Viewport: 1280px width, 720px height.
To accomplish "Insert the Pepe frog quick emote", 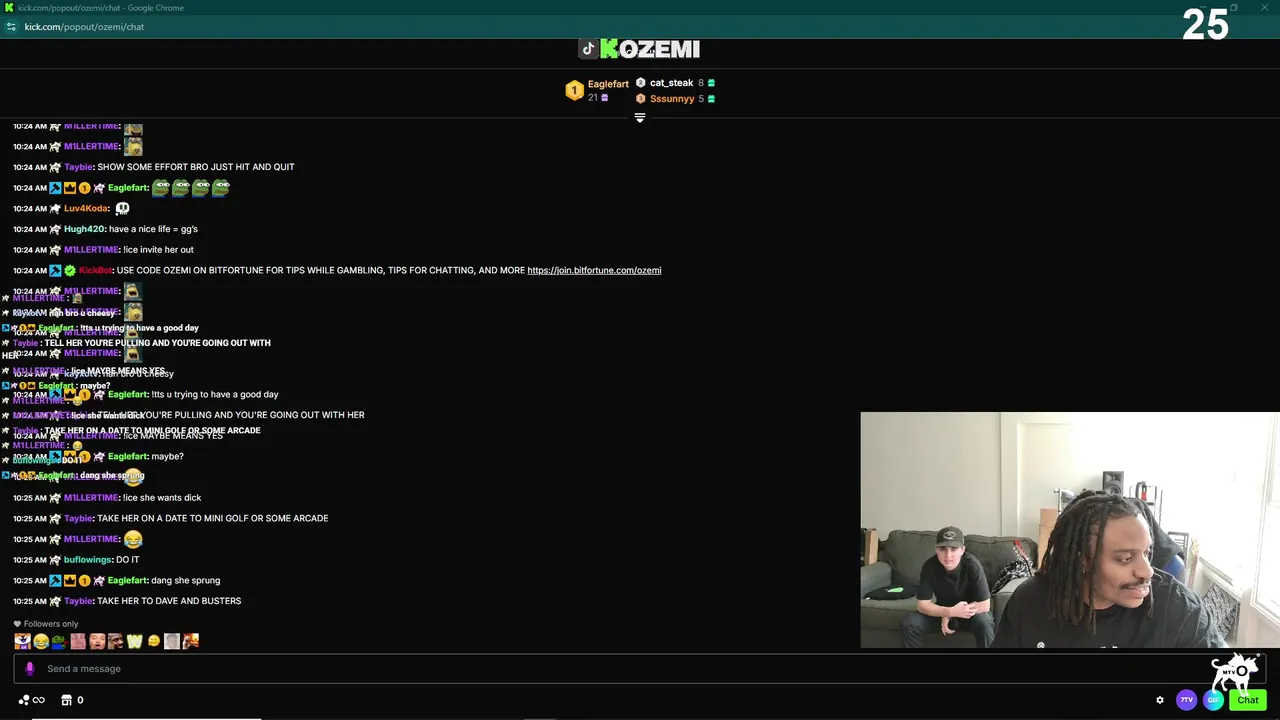I will coord(59,641).
